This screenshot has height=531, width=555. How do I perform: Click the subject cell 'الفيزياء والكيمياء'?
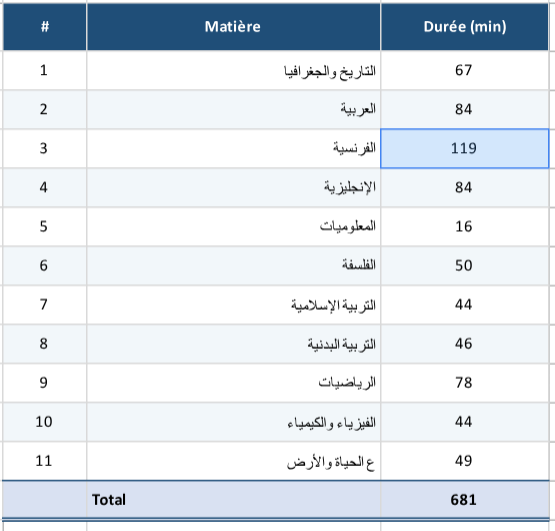click(x=234, y=422)
